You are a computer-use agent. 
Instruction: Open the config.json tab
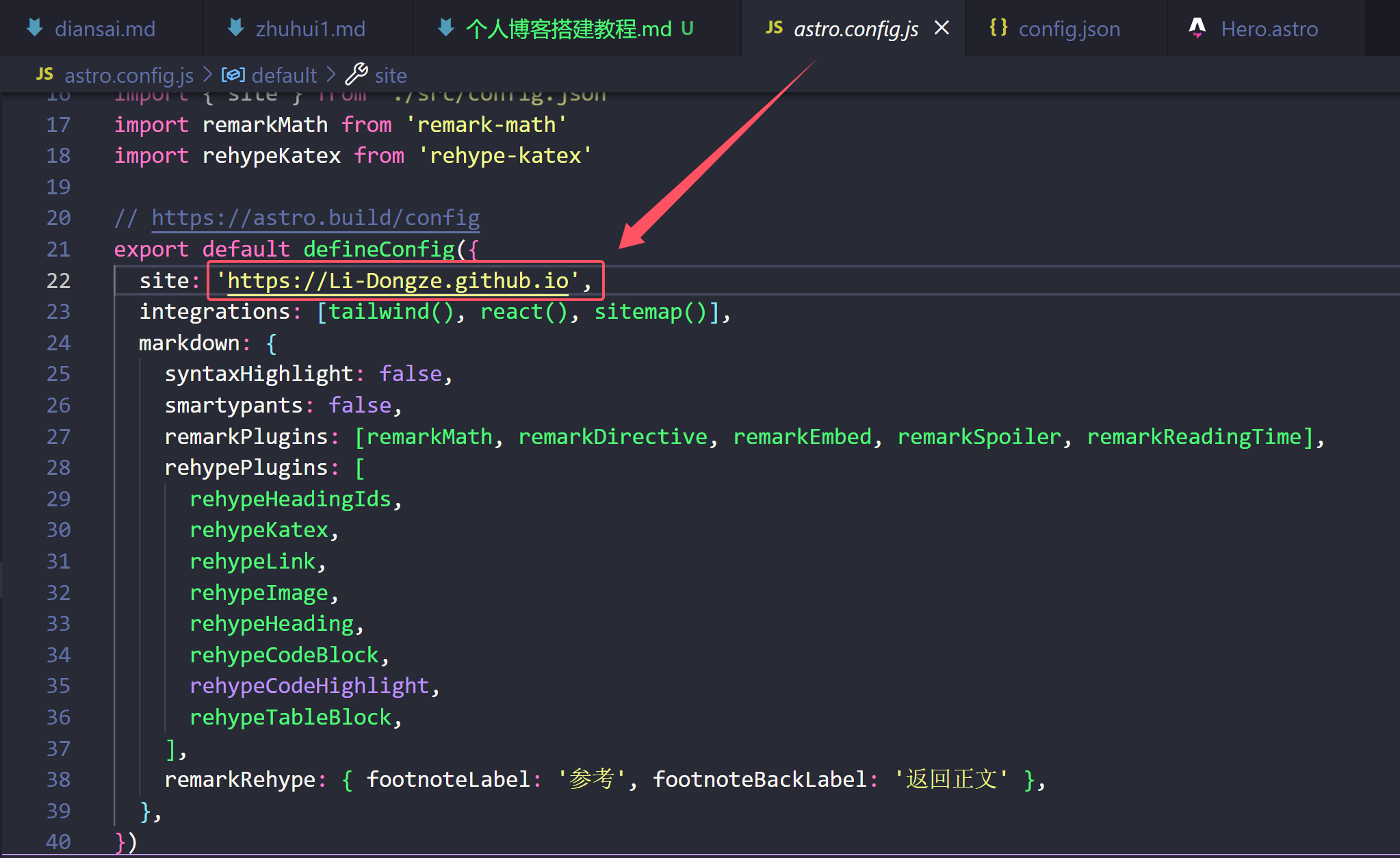point(1066,29)
